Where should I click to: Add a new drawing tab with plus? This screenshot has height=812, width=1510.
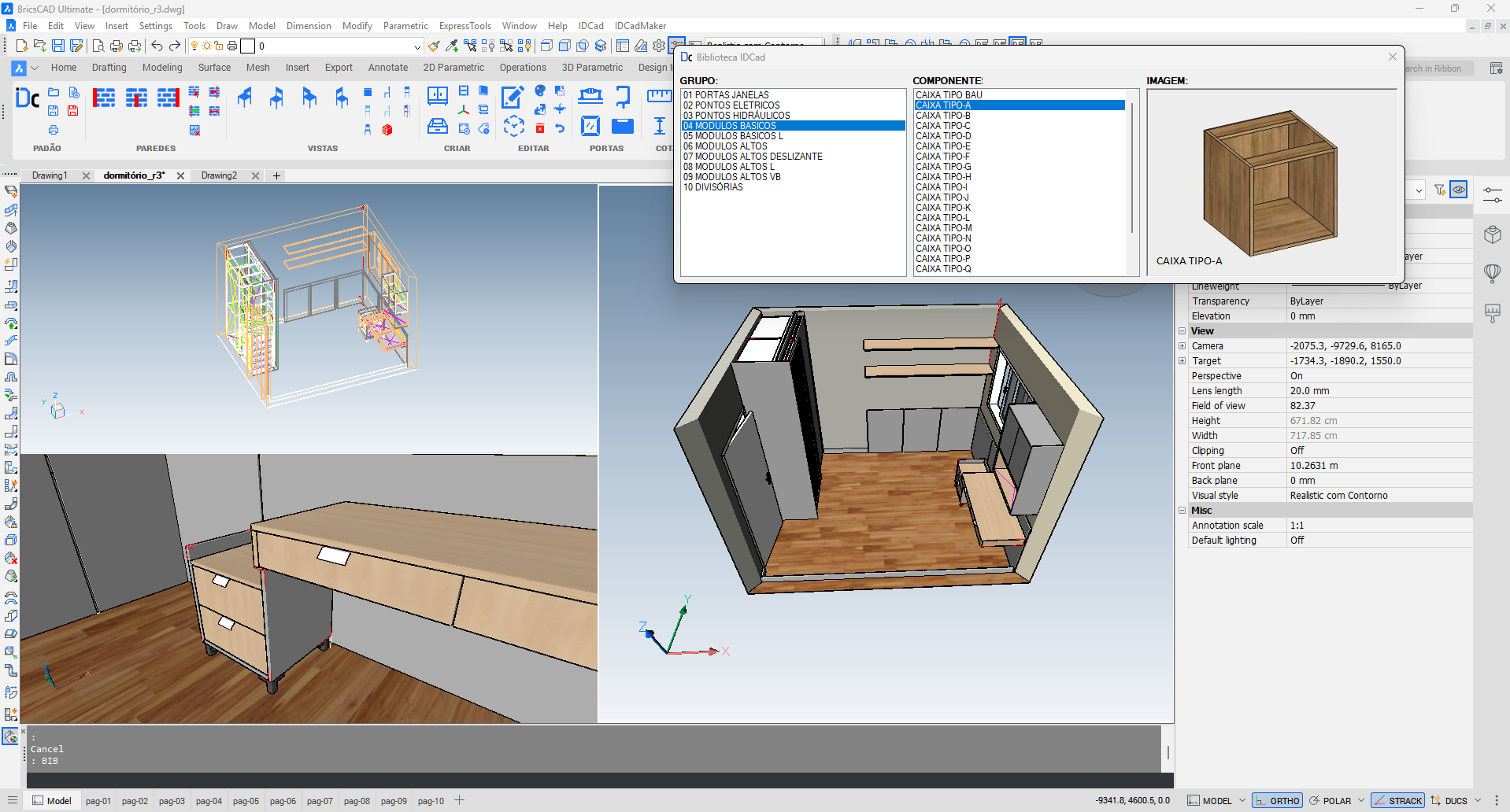(x=276, y=175)
